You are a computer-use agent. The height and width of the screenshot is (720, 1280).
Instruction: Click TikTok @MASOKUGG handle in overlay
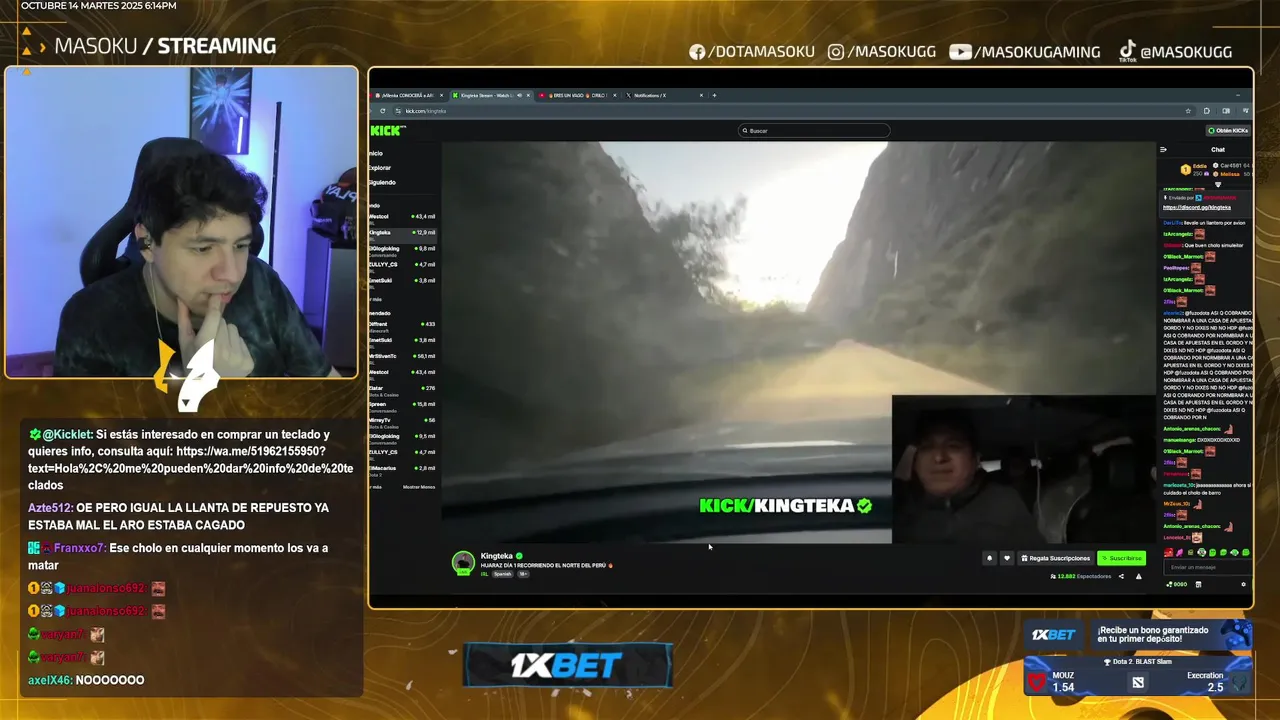click(1175, 51)
